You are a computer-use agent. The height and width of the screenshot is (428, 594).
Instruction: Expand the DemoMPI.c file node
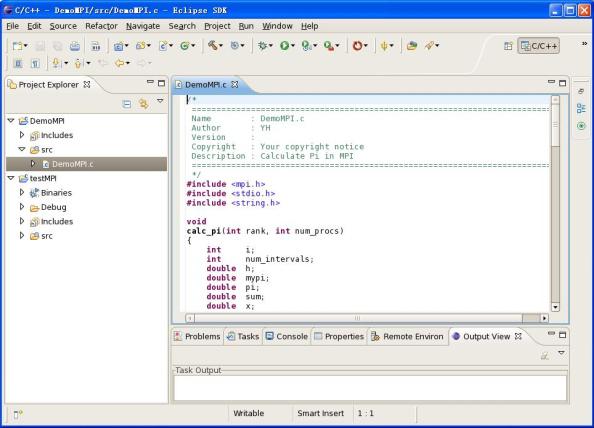click(33, 164)
